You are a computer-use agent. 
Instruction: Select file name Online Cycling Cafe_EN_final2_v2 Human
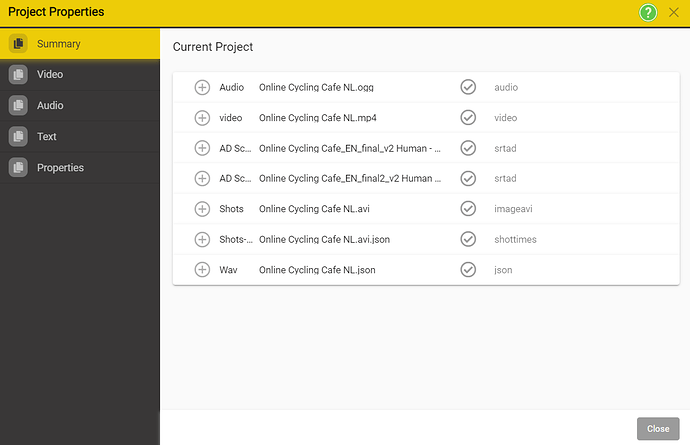tap(349, 178)
